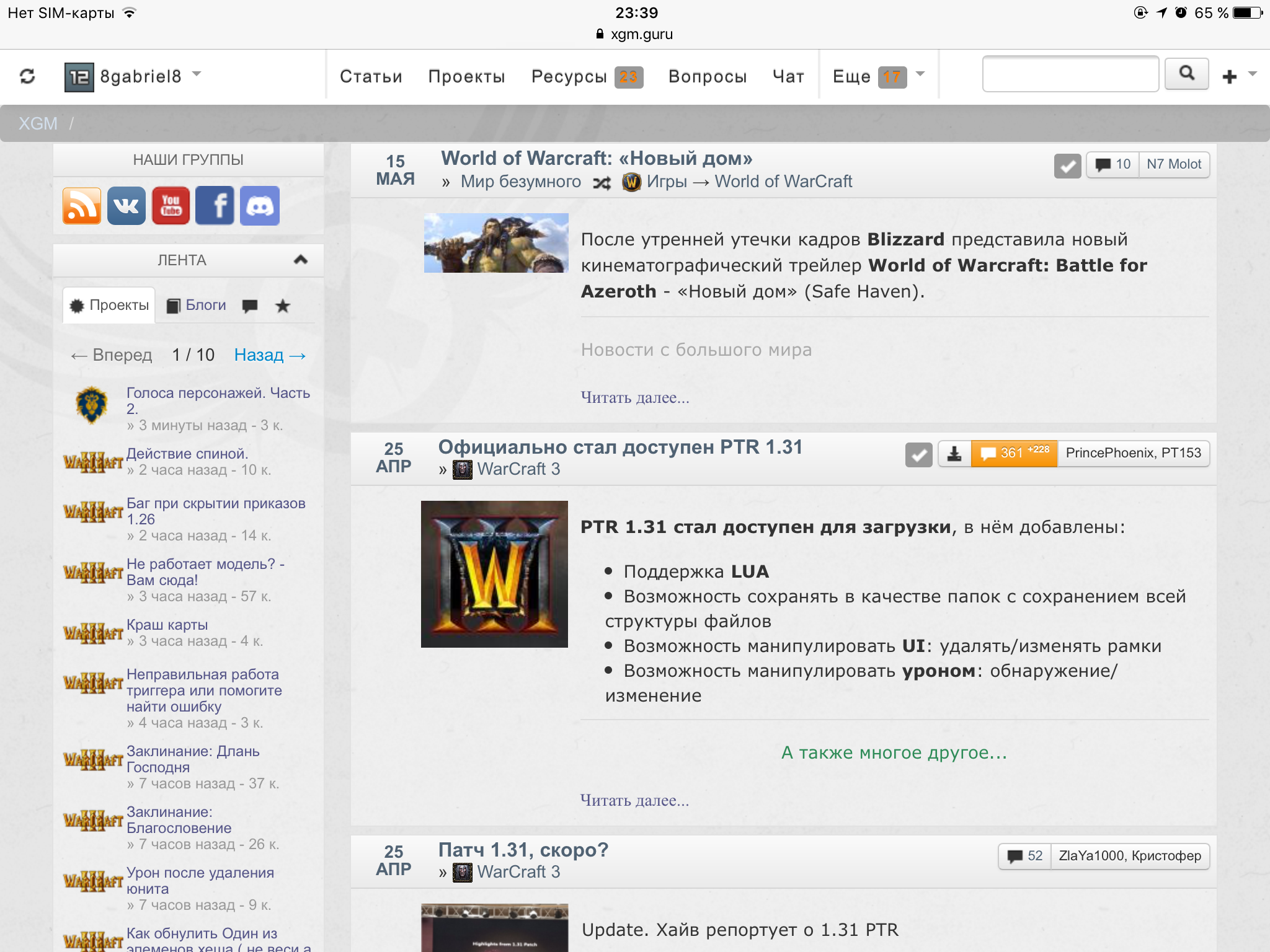Open article Патч 1.31, скоро?
1270x952 pixels.
coord(523,850)
